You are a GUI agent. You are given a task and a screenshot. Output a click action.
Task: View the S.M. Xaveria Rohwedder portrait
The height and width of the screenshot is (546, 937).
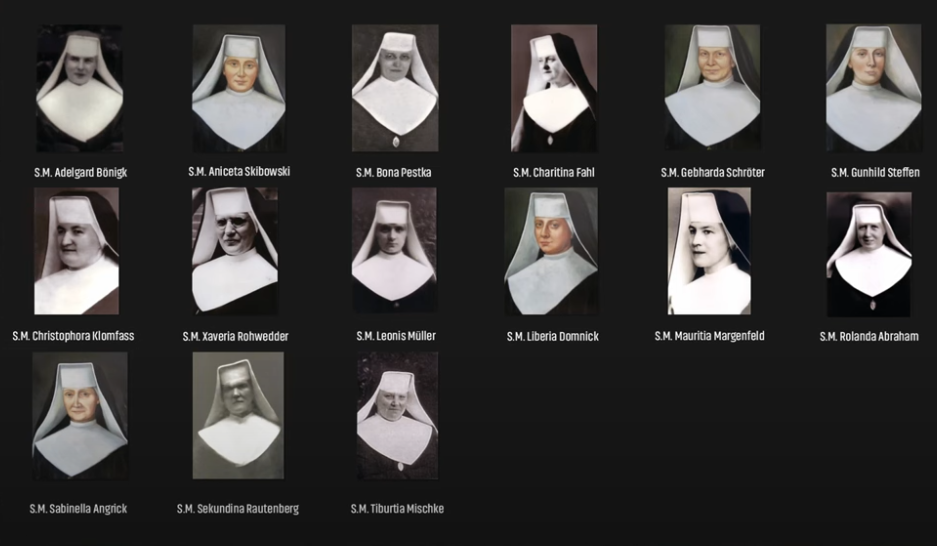point(235,251)
